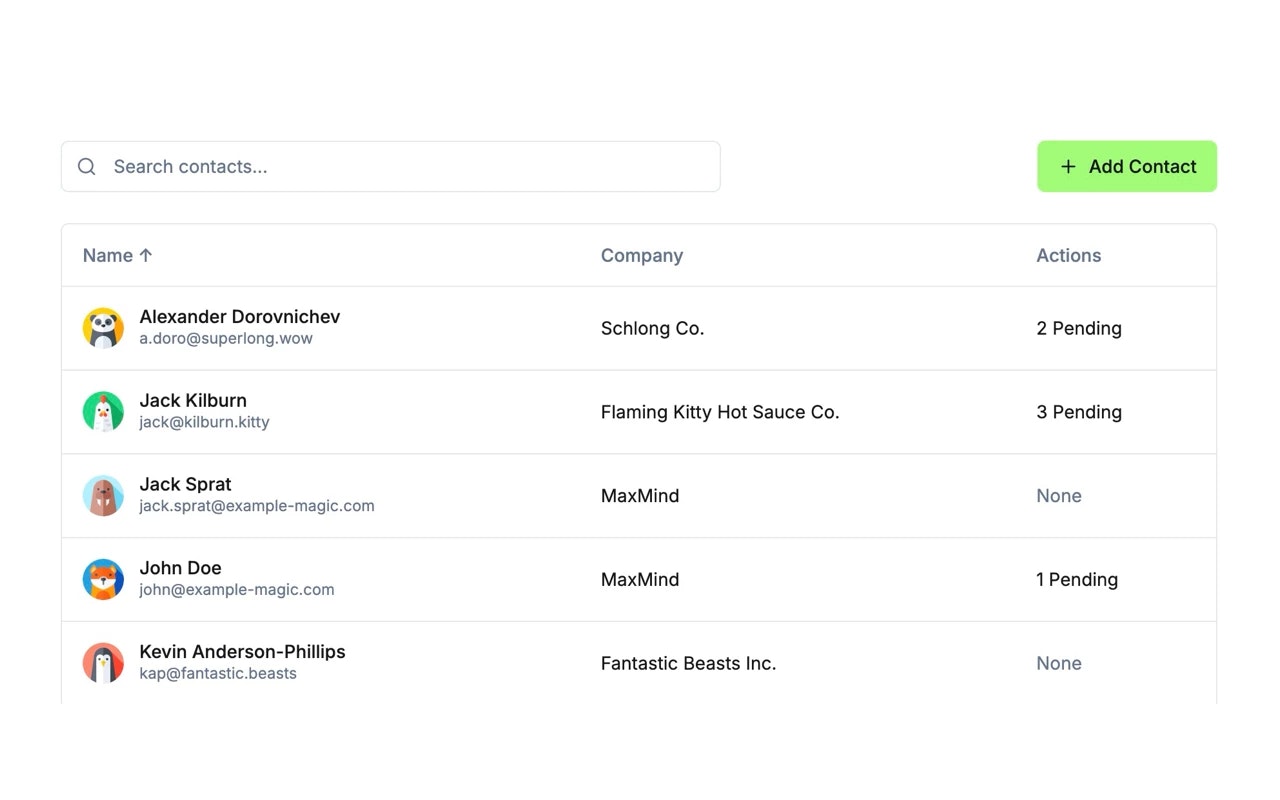Viewport: 1280px width, 800px height.
Task: Open the 3 Pending actions for Jack Kilburn
Action: (x=1079, y=412)
